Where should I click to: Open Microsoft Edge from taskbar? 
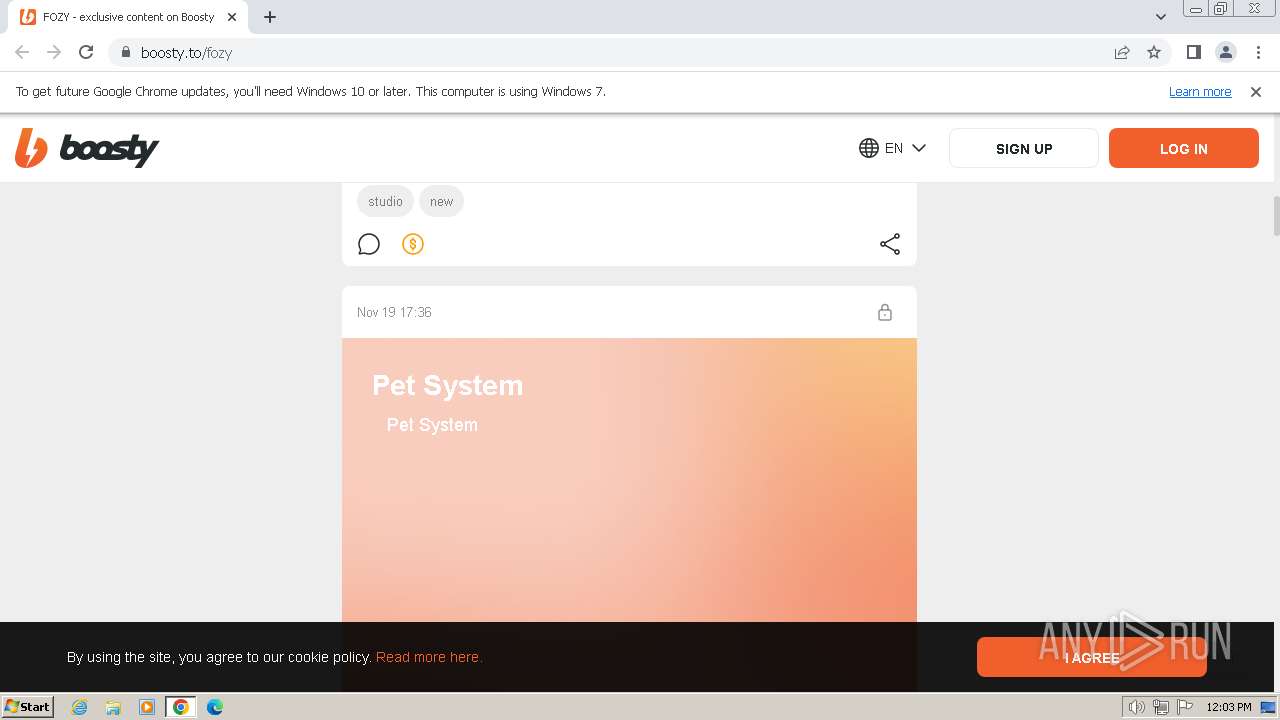point(215,707)
